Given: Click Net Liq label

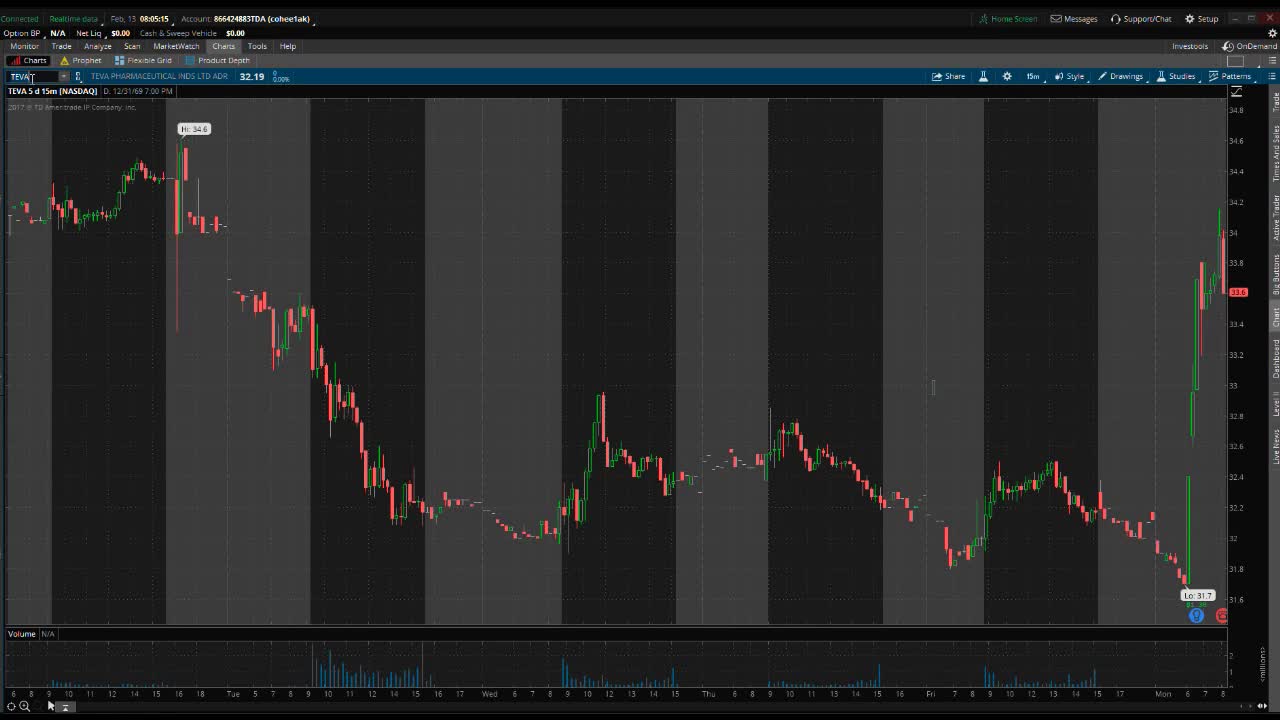Looking at the screenshot, I should tap(89, 33).
